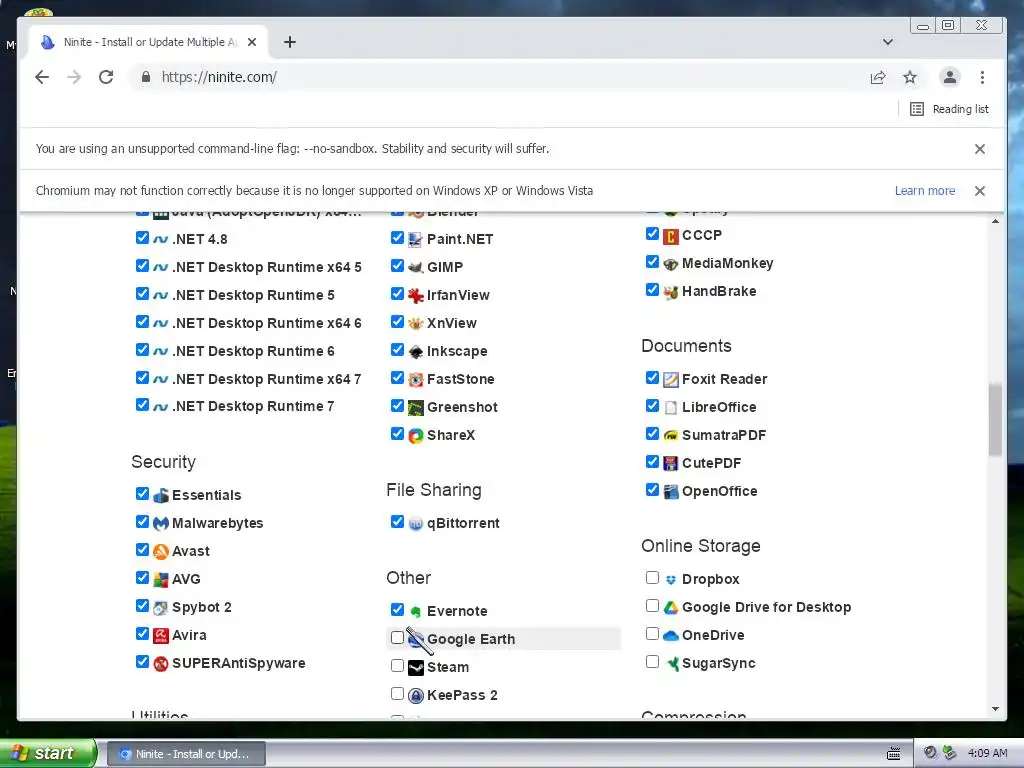
Task: Click the CCCP app icon
Action: click(671, 236)
